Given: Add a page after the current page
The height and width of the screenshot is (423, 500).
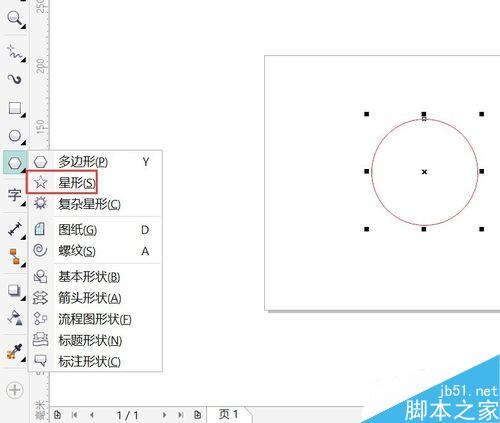Looking at the screenshot, I should click(197, 415).
